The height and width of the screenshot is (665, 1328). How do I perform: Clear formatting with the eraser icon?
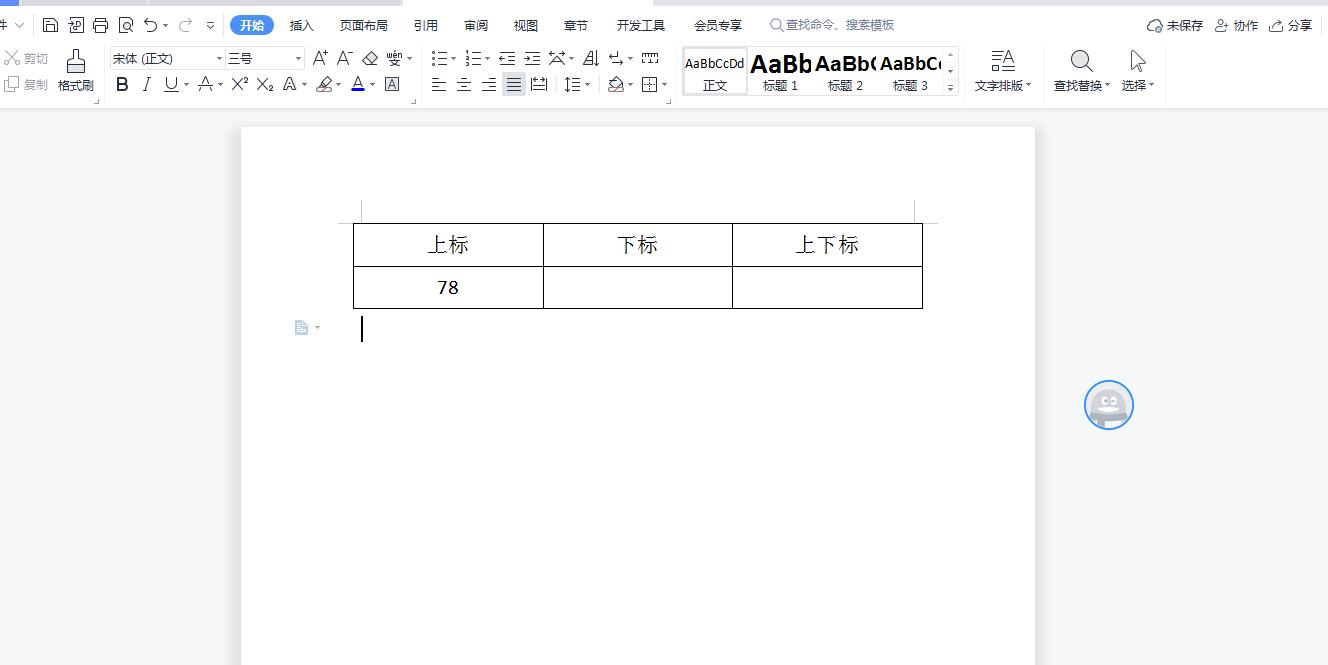(370, 58)
